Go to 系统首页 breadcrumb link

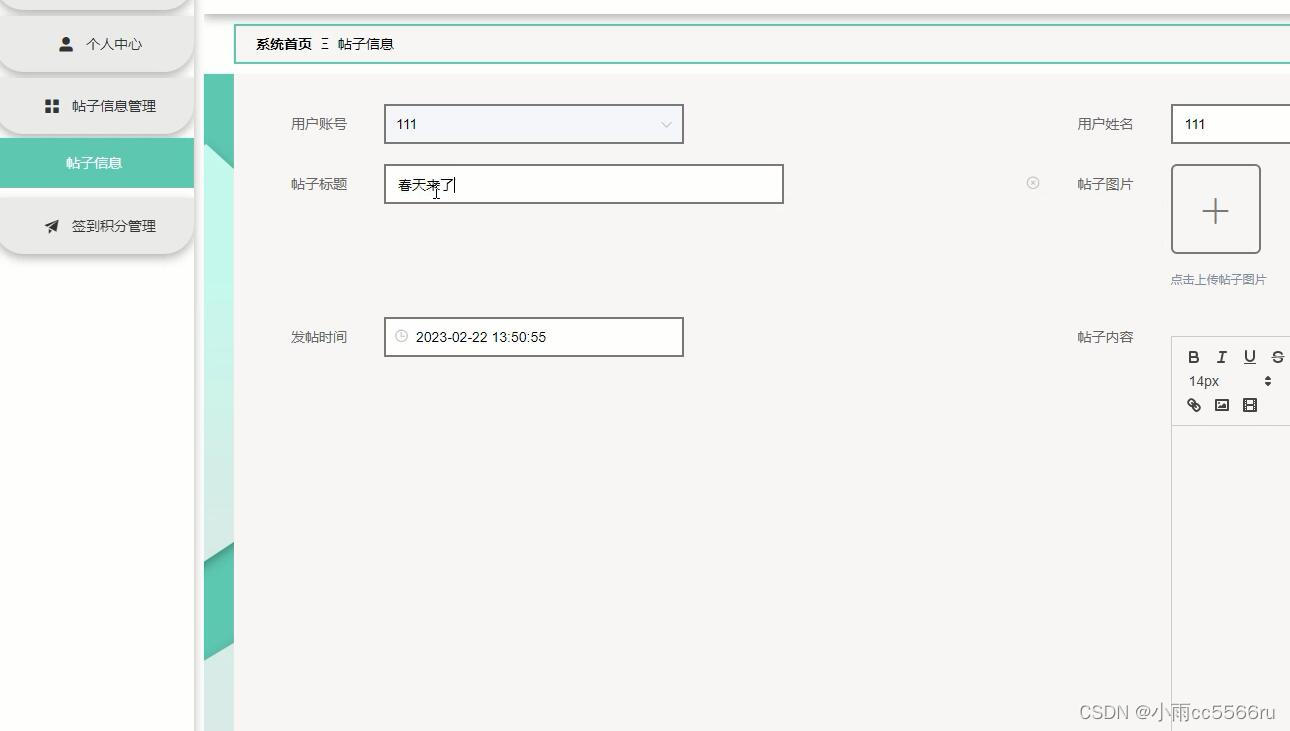[284, 44]
